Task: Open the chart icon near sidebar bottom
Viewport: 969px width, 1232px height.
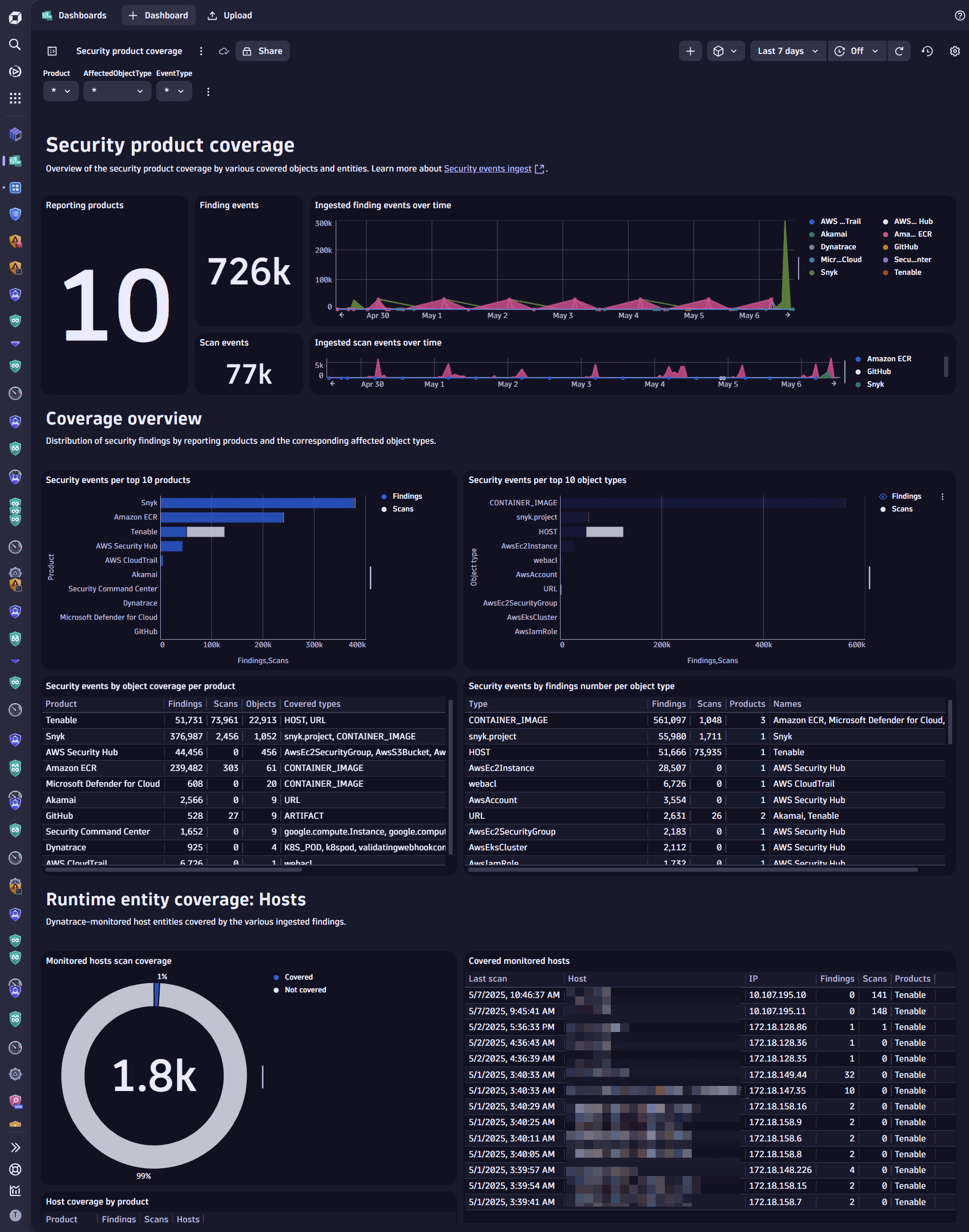Action: pos(15,1191)
